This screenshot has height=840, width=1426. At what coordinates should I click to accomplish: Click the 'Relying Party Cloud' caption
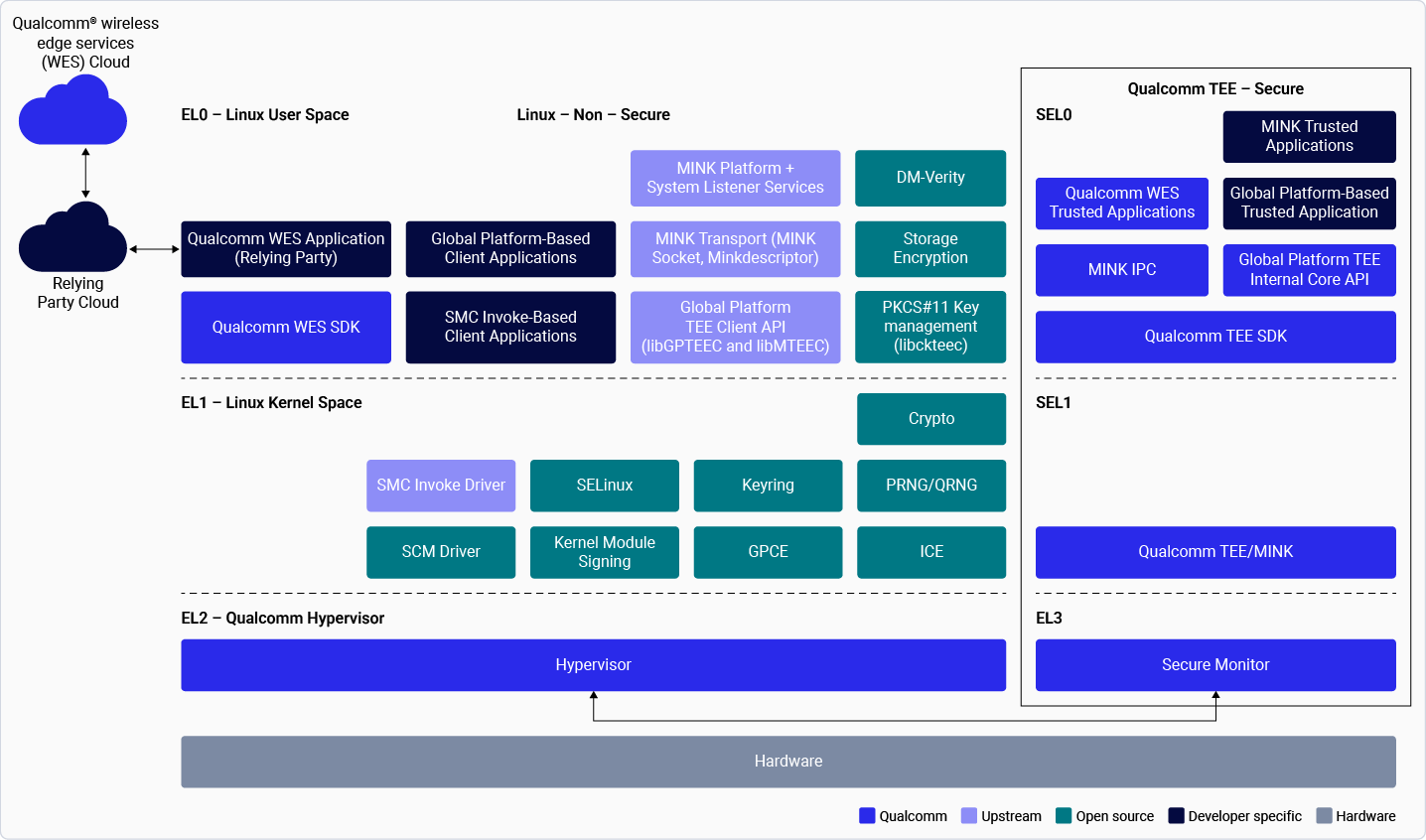click(x=78, y=293)
